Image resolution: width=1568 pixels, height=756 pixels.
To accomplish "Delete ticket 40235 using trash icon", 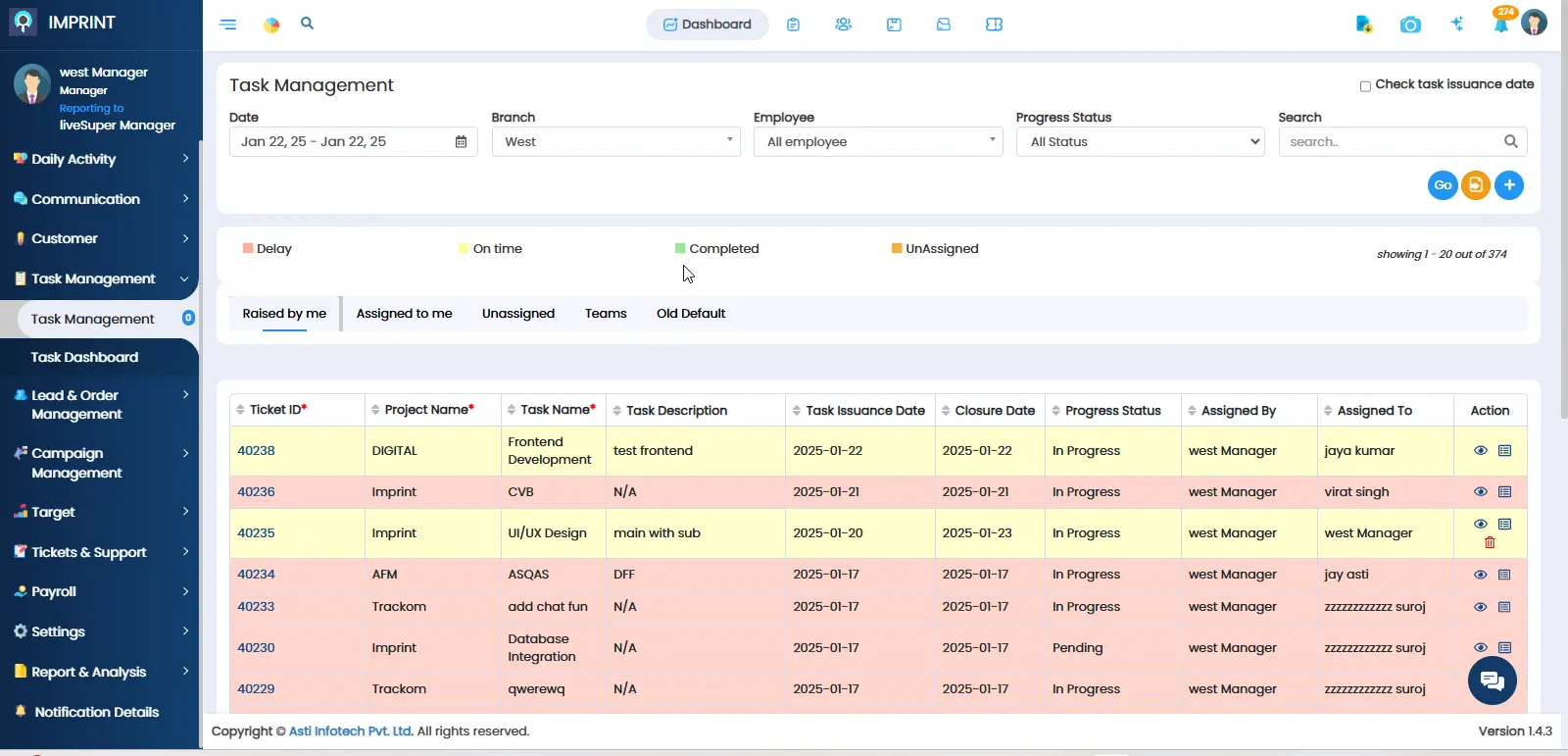I will pyautogui.click(x=1490, y=543).
